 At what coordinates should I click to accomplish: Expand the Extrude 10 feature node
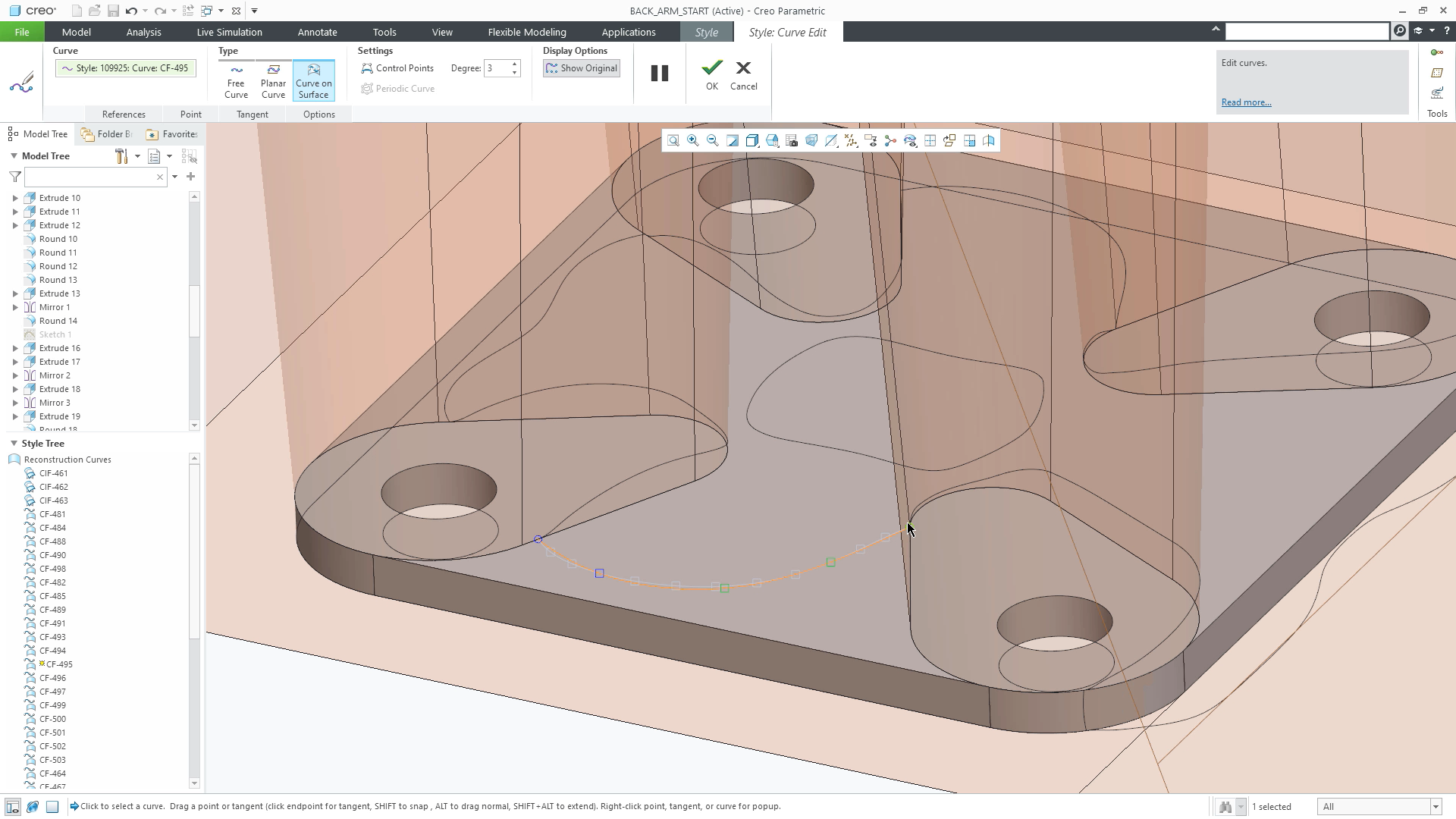click(x=15, y=198)
